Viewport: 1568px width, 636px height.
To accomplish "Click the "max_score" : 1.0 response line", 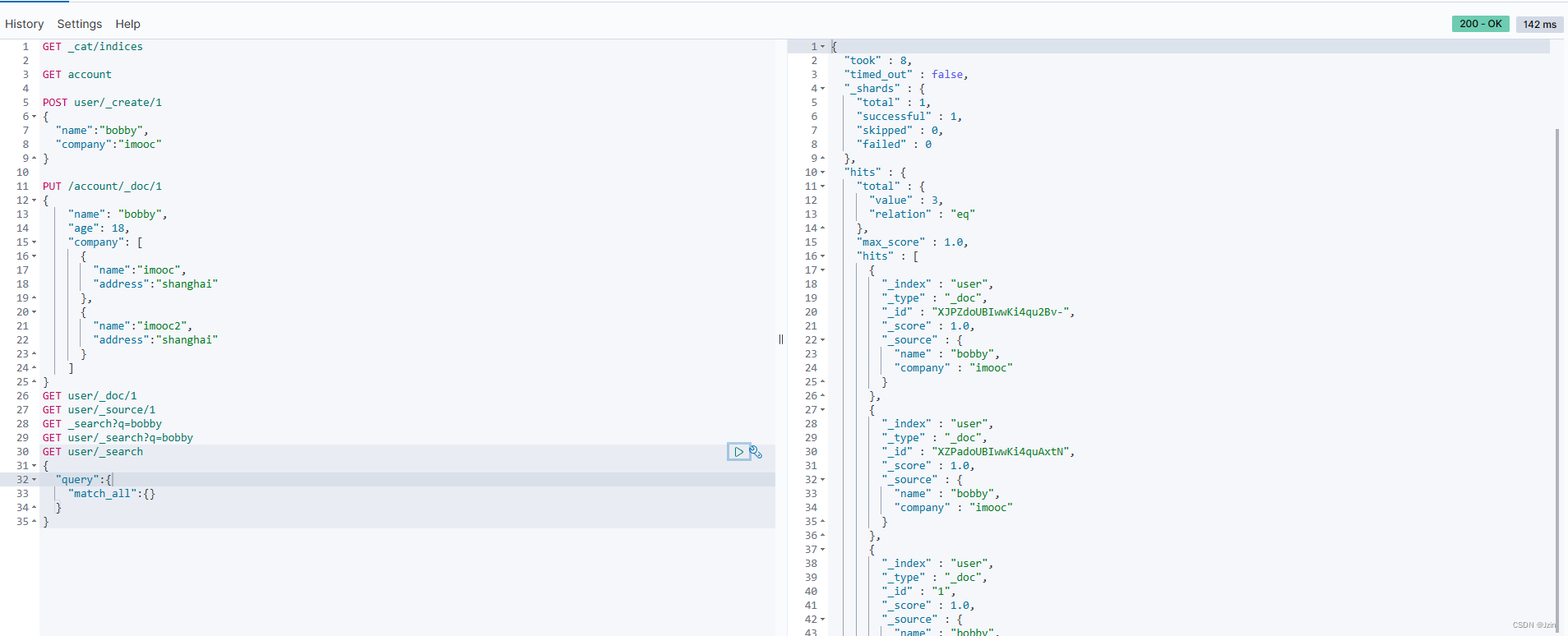I will click(913, 242).
